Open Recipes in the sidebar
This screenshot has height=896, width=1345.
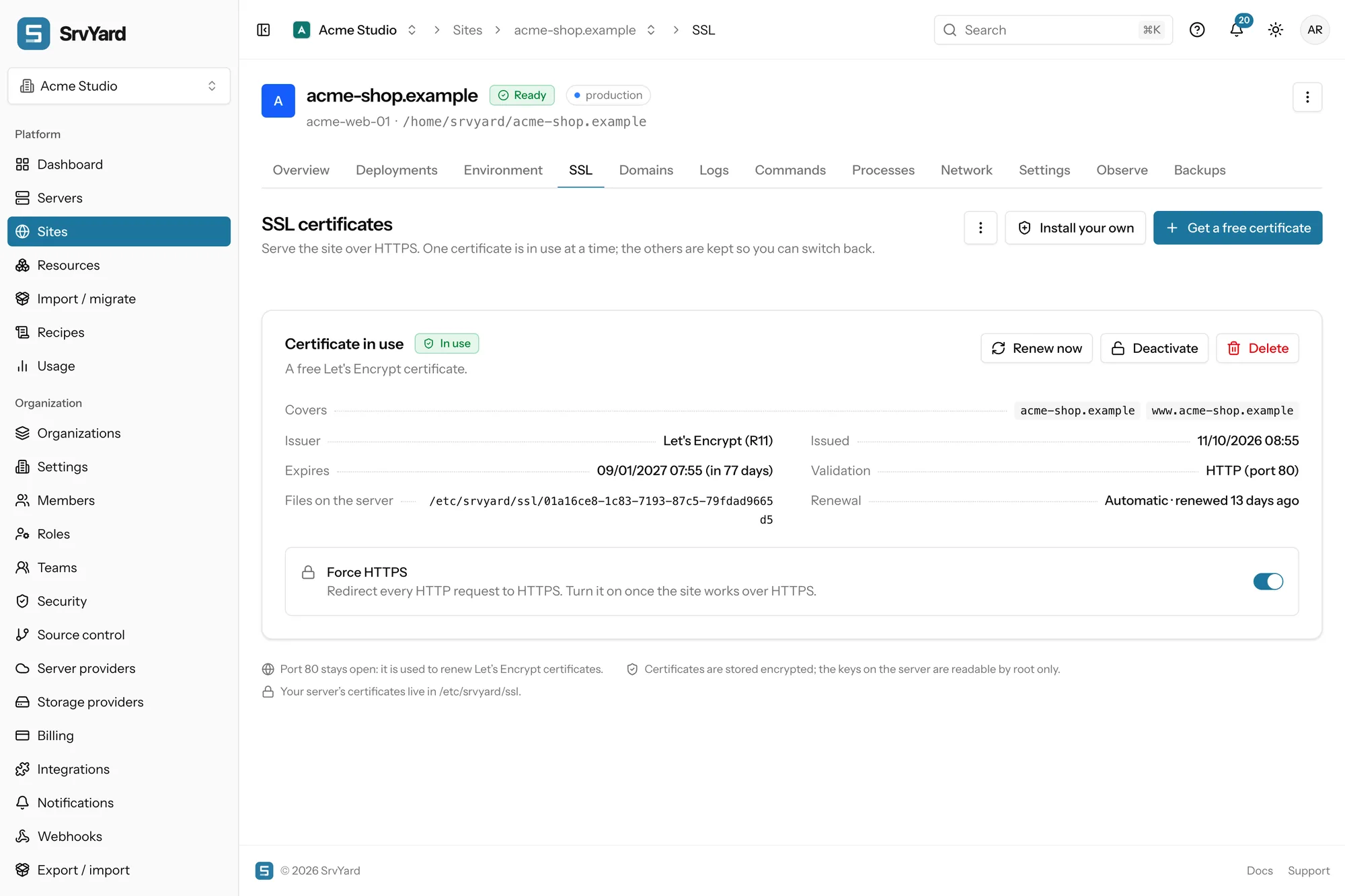pyautogui.click(x=119, y=333)
